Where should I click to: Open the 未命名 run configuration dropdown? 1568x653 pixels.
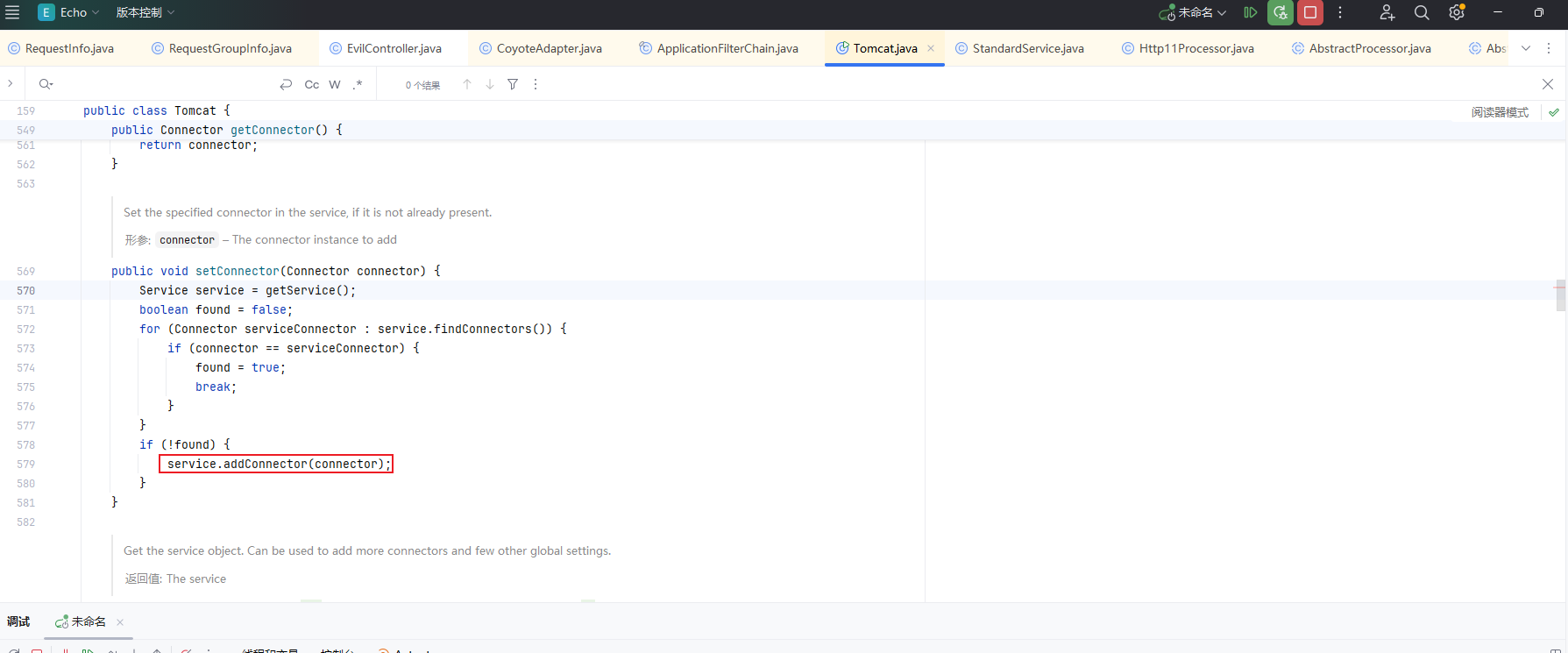tap(1192, 12)
